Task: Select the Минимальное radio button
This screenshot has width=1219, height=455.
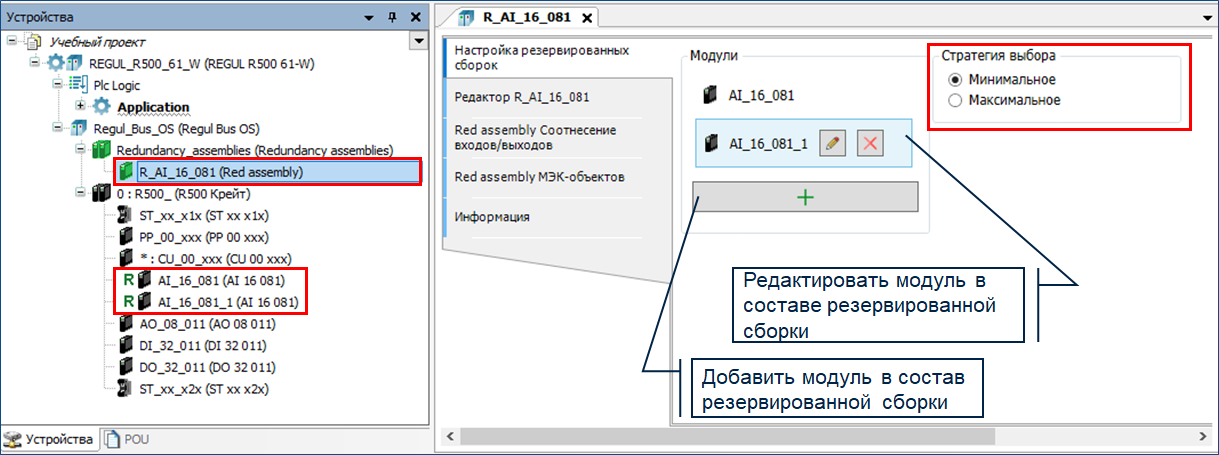Action: (954, 79)
